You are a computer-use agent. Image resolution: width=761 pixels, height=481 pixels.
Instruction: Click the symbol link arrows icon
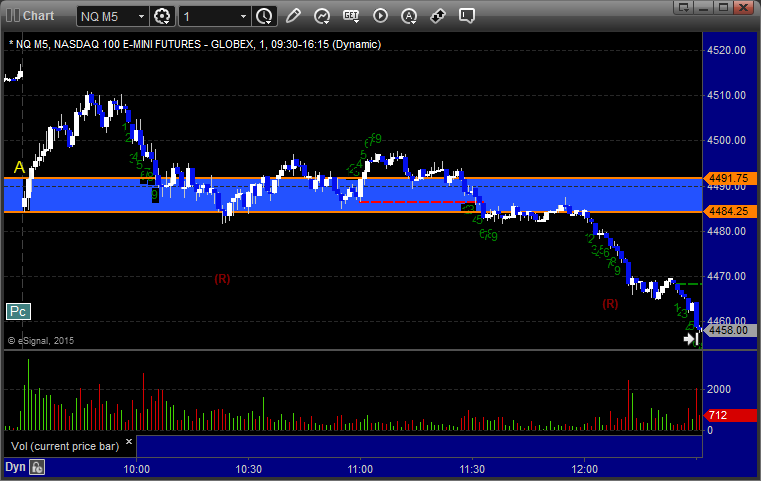tap(438, 16)
